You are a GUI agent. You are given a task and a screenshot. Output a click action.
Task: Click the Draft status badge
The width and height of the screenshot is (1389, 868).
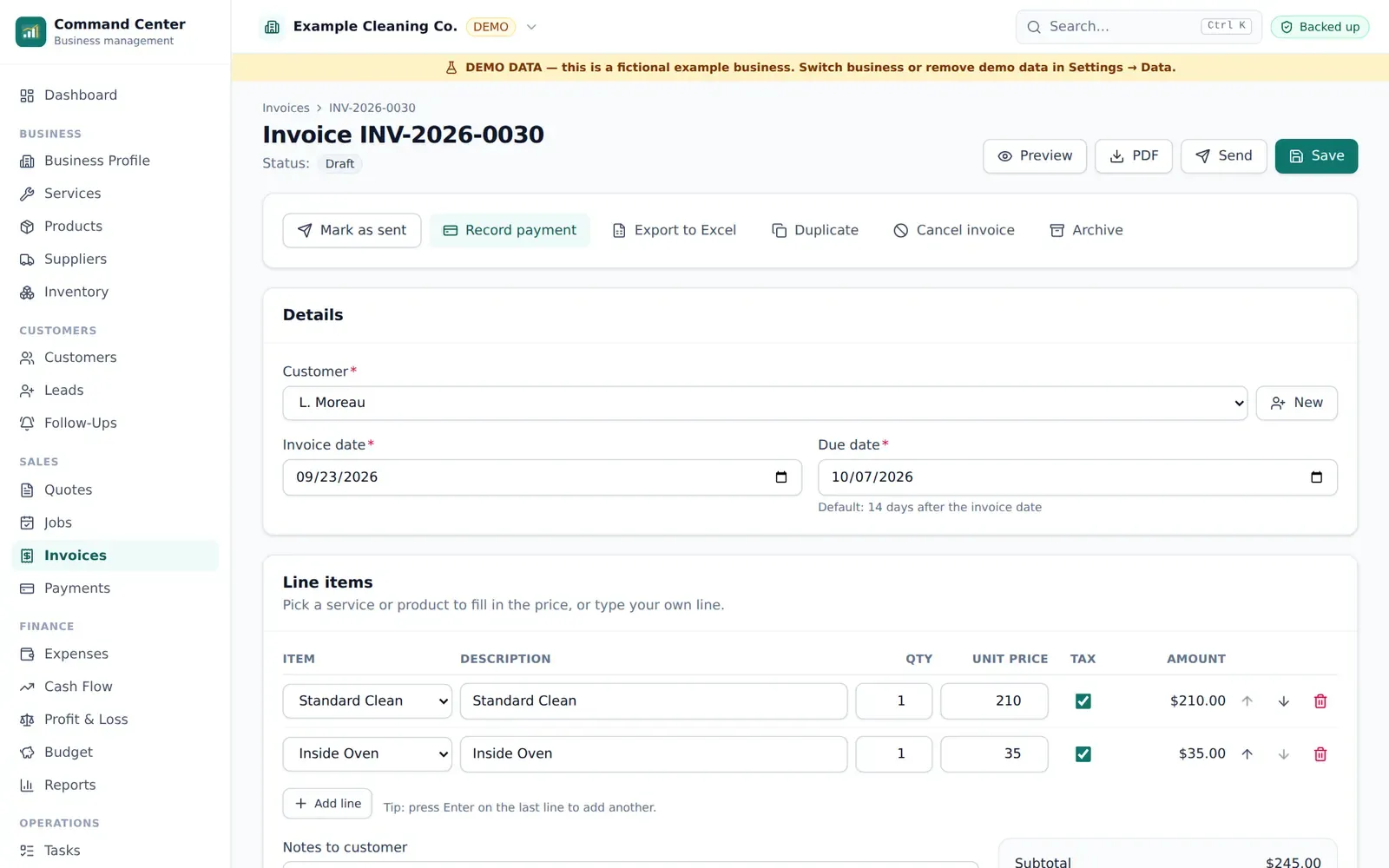click(339, 164)
